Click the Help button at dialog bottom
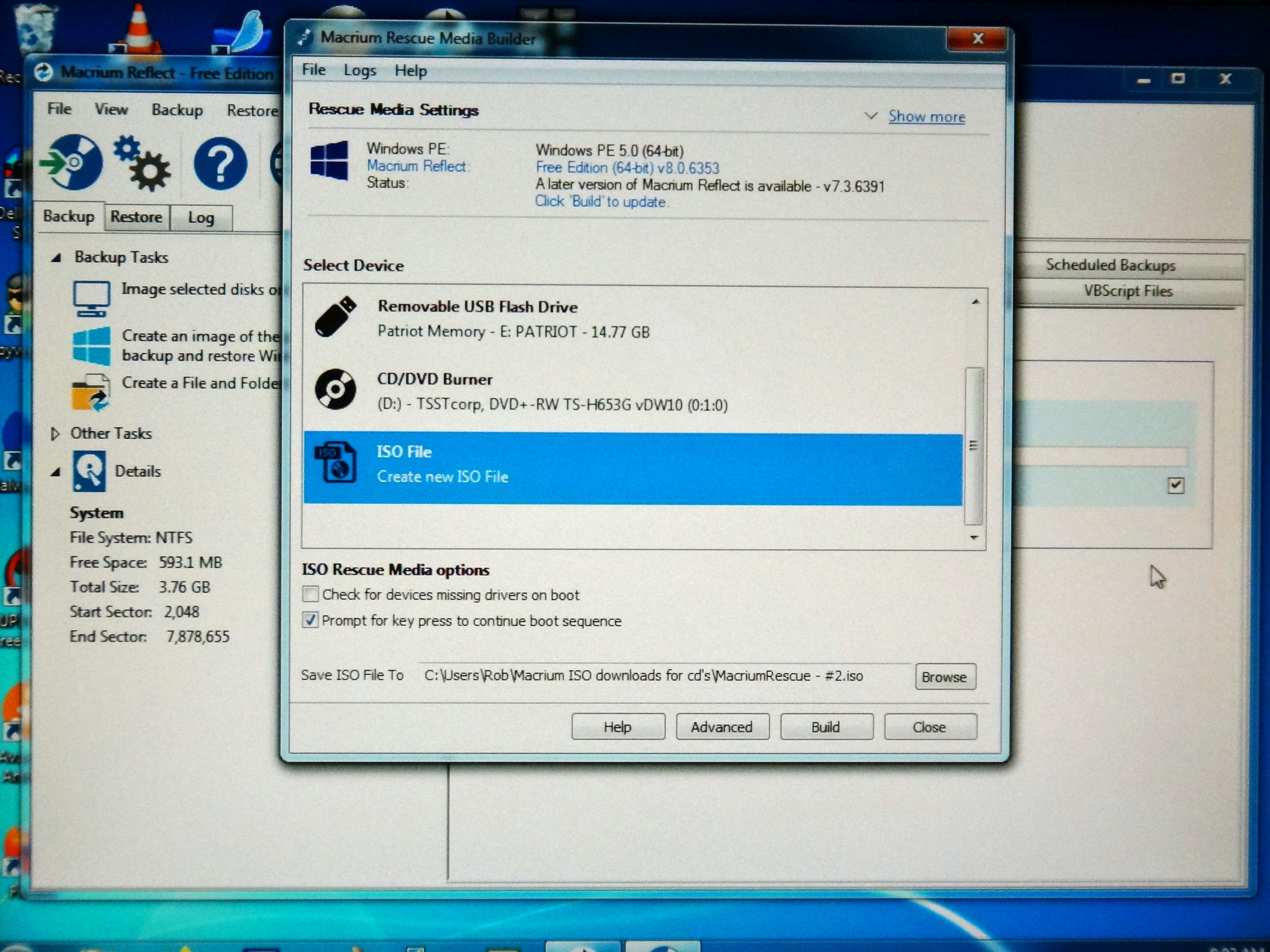Screen dimensions: 1270x952 coord(618,727)
